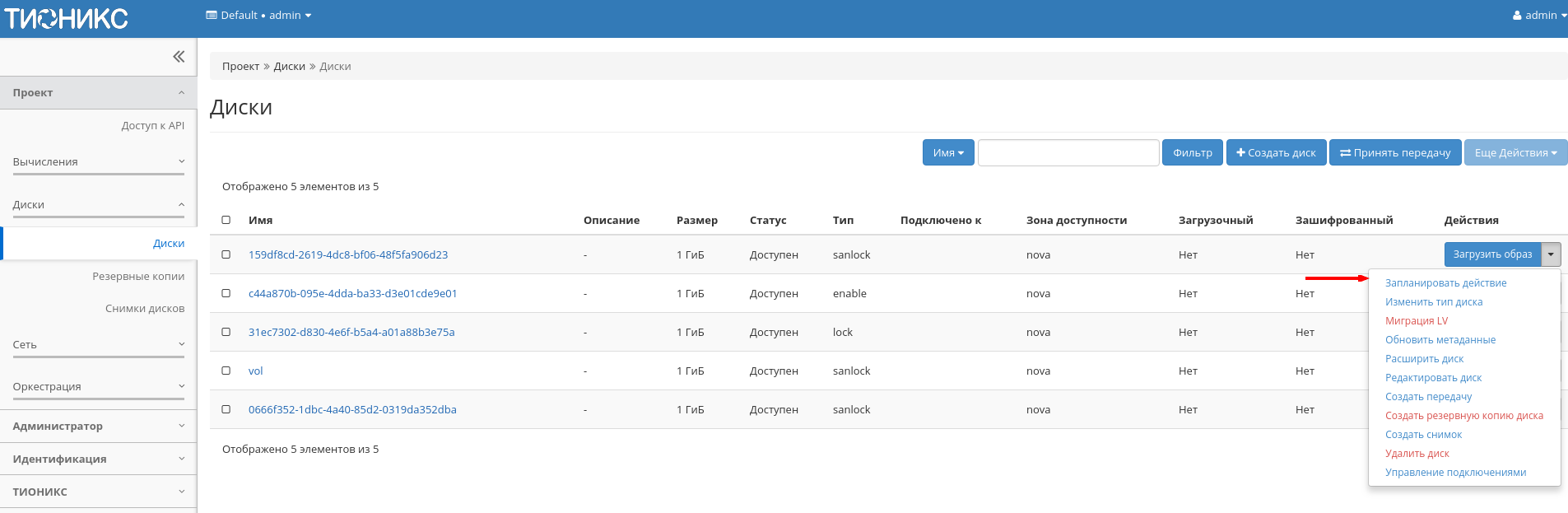Open the Имя filter dropdown
1568x513 pixels.
pos(948,152)
